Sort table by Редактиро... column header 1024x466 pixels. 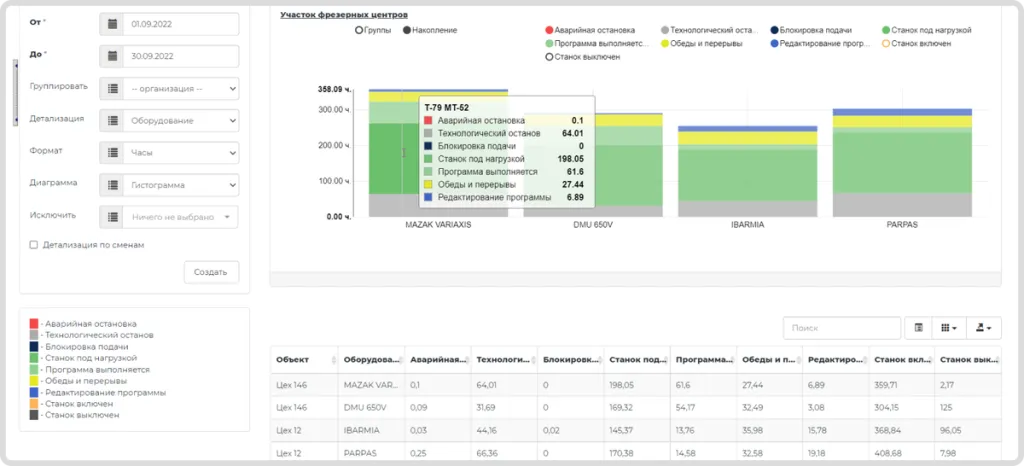tap(837, 360)
